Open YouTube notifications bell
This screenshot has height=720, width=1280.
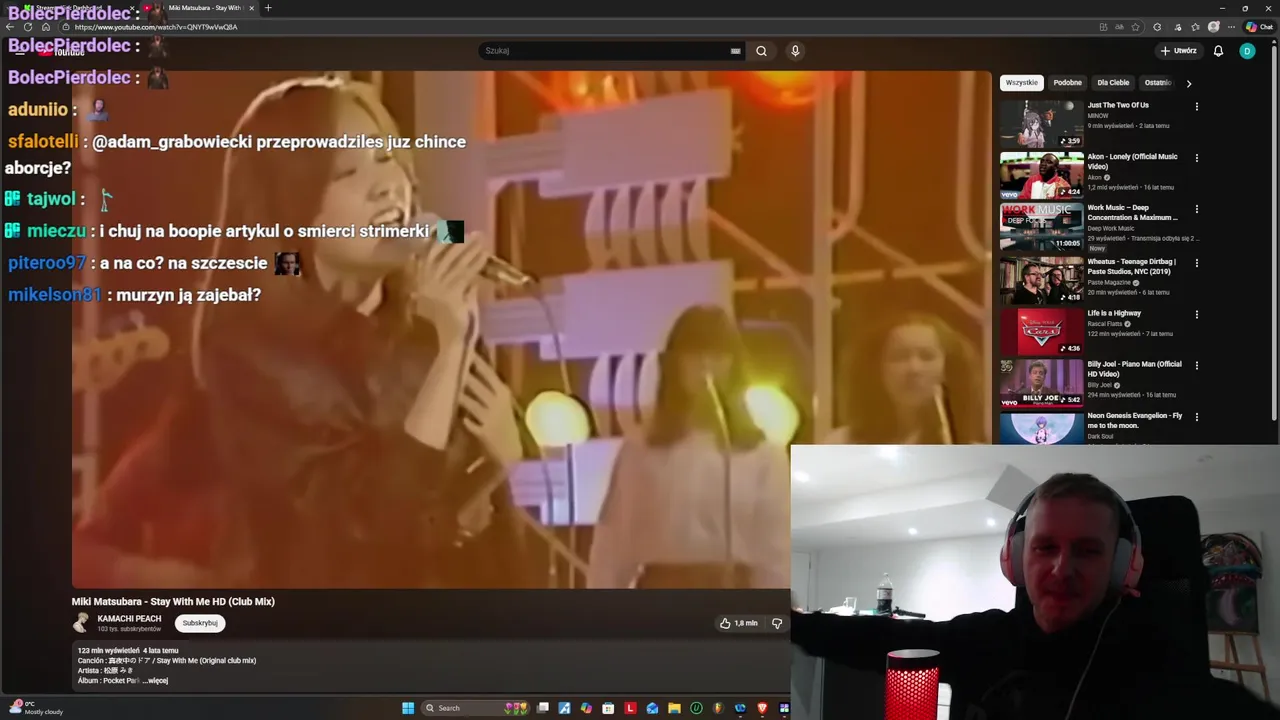(1218, 51)
